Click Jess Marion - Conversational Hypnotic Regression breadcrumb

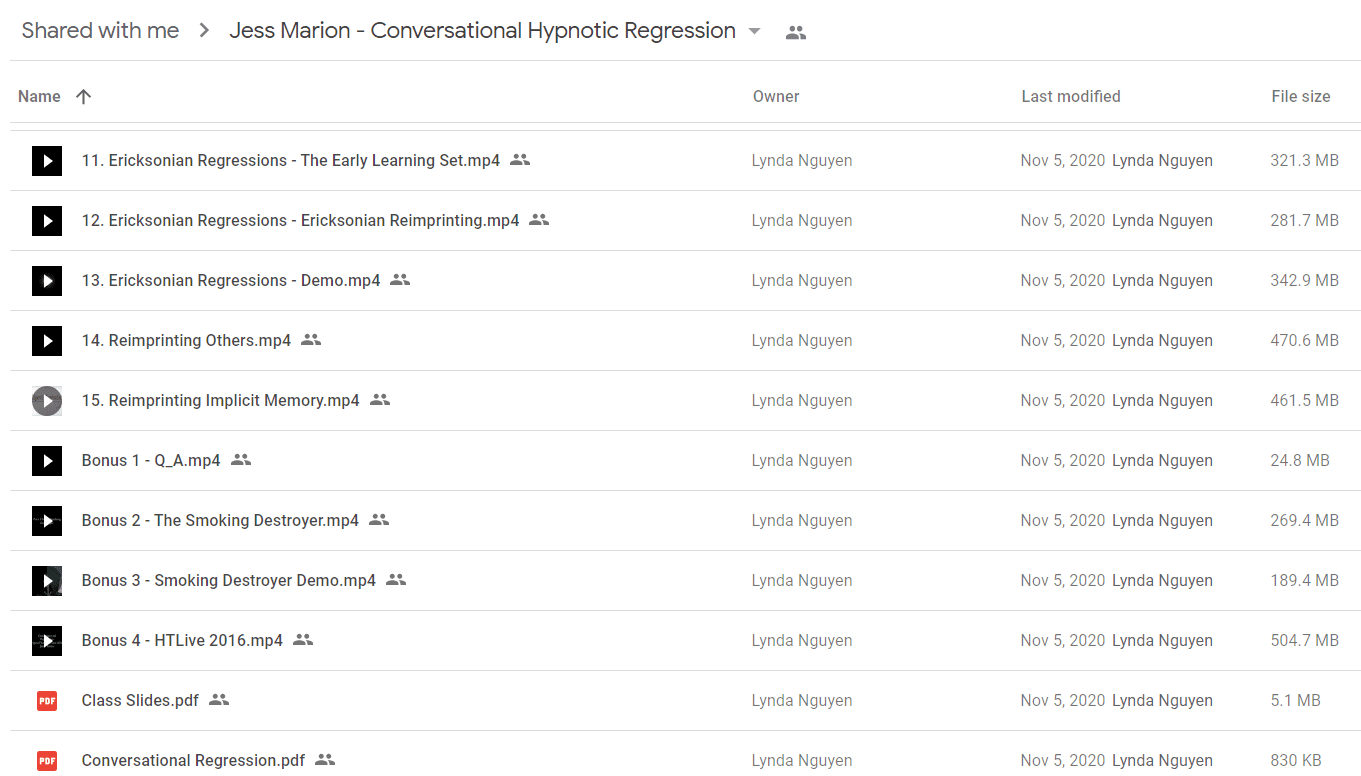pos(483,31)
